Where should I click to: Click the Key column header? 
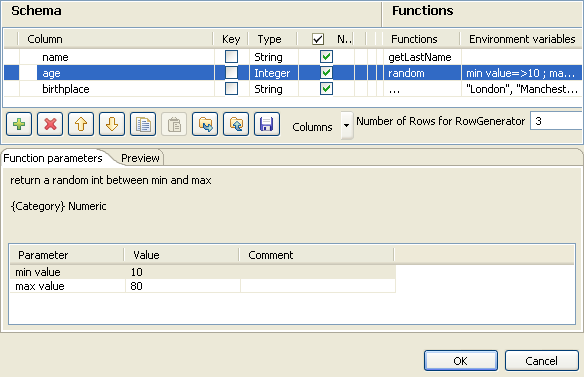[231, 39]
